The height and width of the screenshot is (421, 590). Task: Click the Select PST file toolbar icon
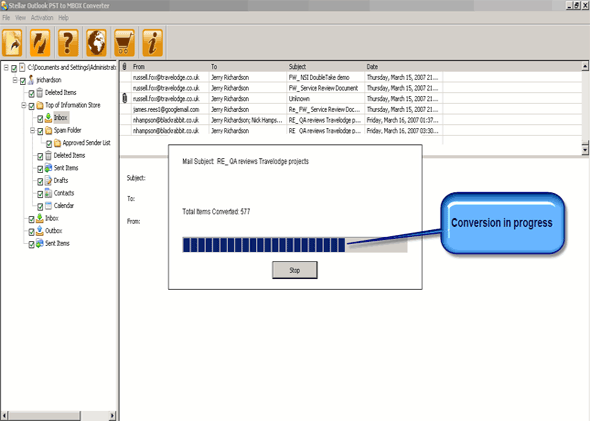(x=12, y=43)
